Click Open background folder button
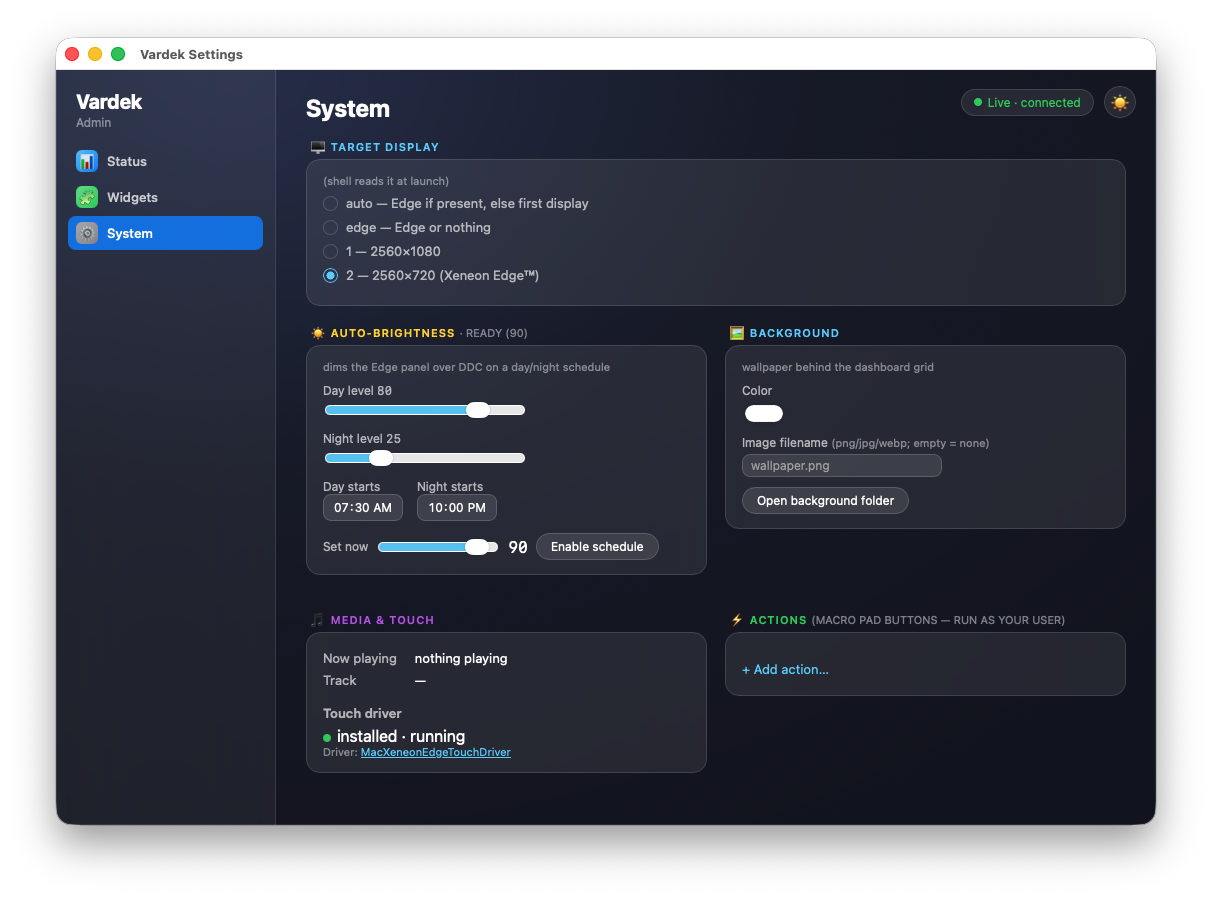This screenshot has width=1212, height=899. click(x=825, y=501)
